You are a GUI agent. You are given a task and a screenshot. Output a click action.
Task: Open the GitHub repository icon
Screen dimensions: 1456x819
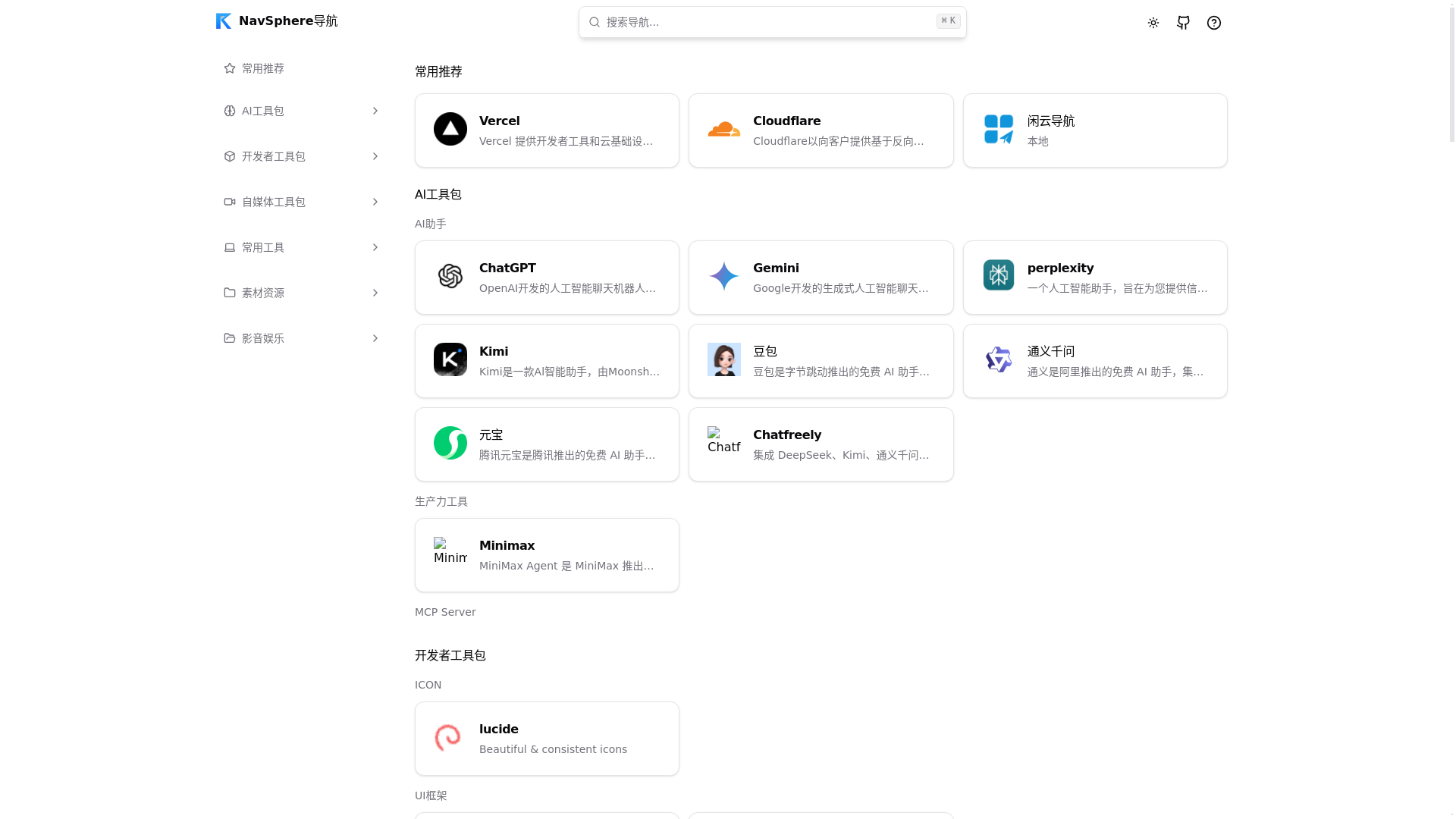pos(1183,23)
